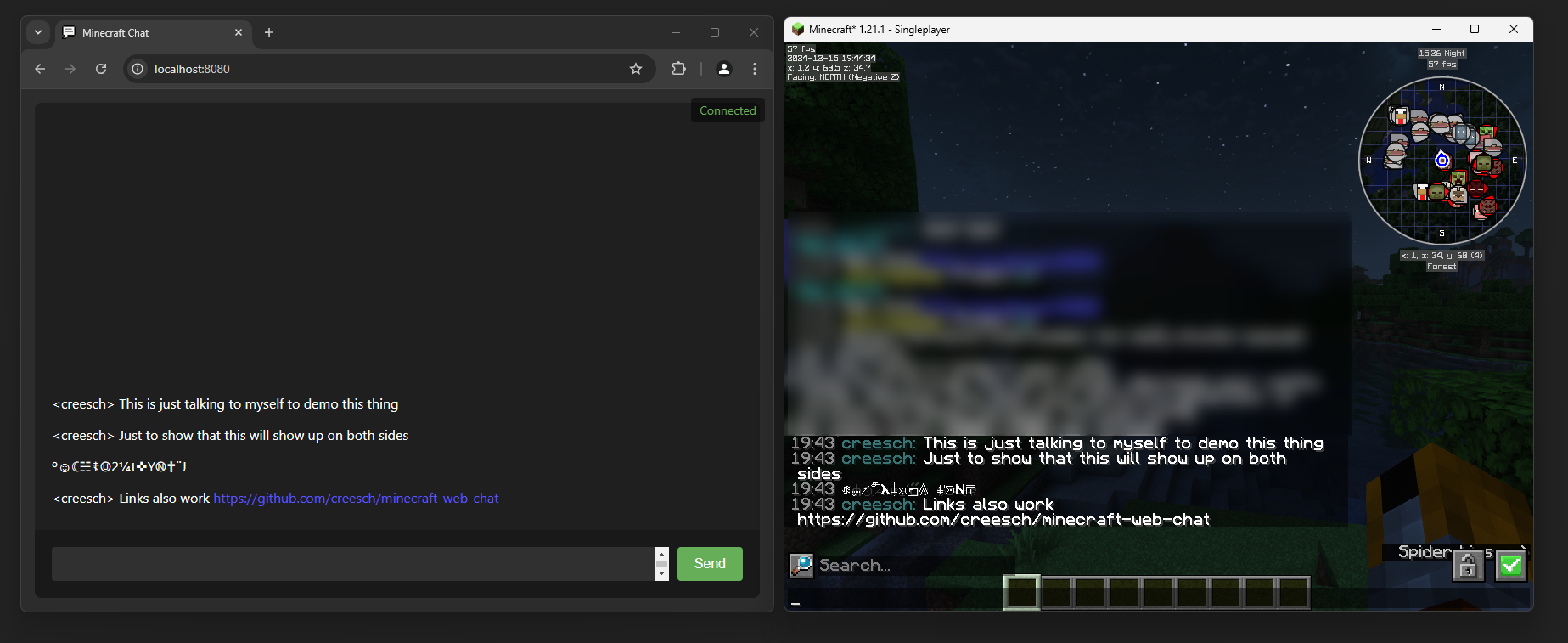
Task: Toggle the padlock lock icon in Minecraft
Action: [x=1468, y=565]
